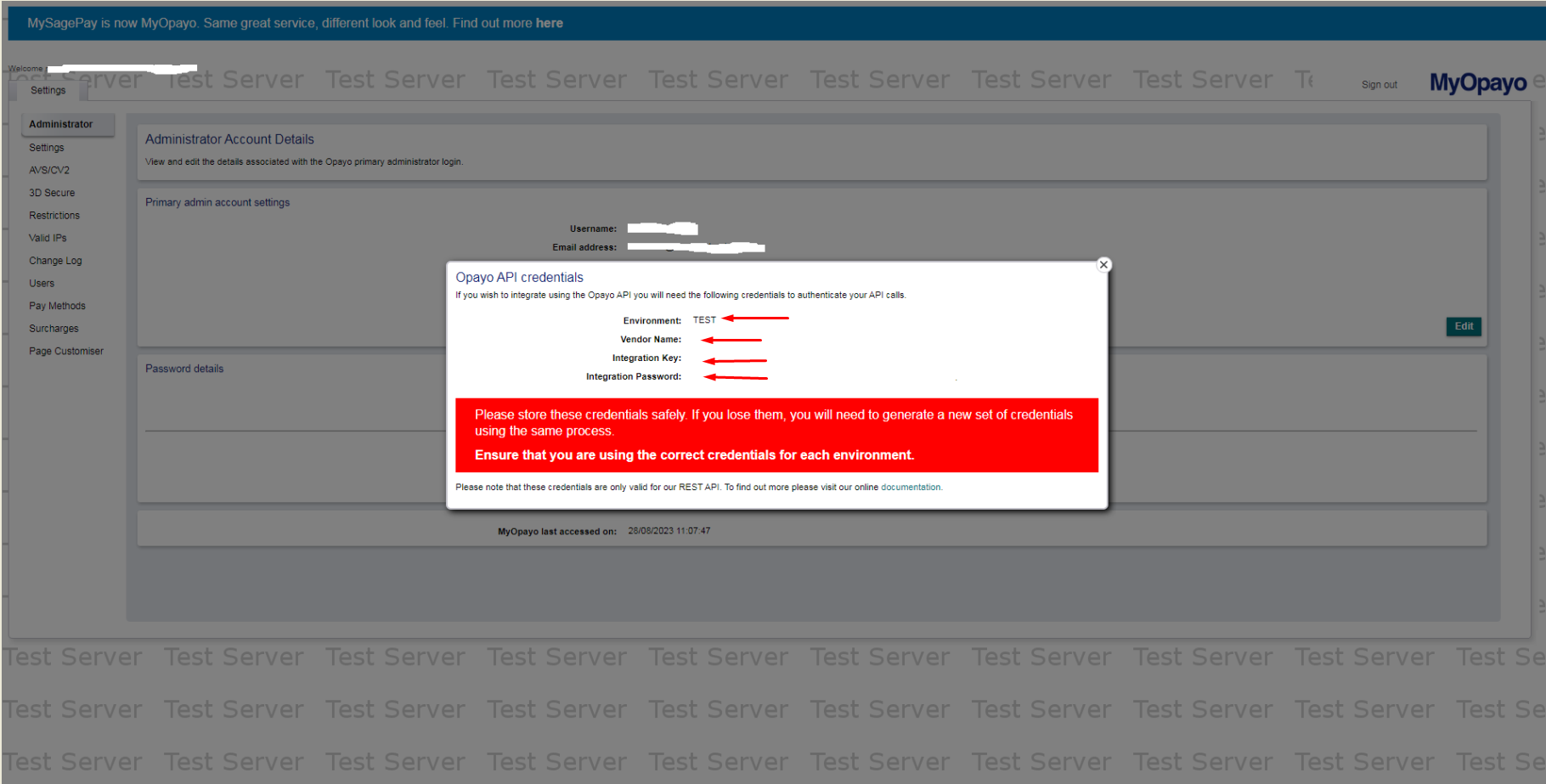1546x784 pixels.
Task: Open the Restrictions page
Action: click(54, 216)
